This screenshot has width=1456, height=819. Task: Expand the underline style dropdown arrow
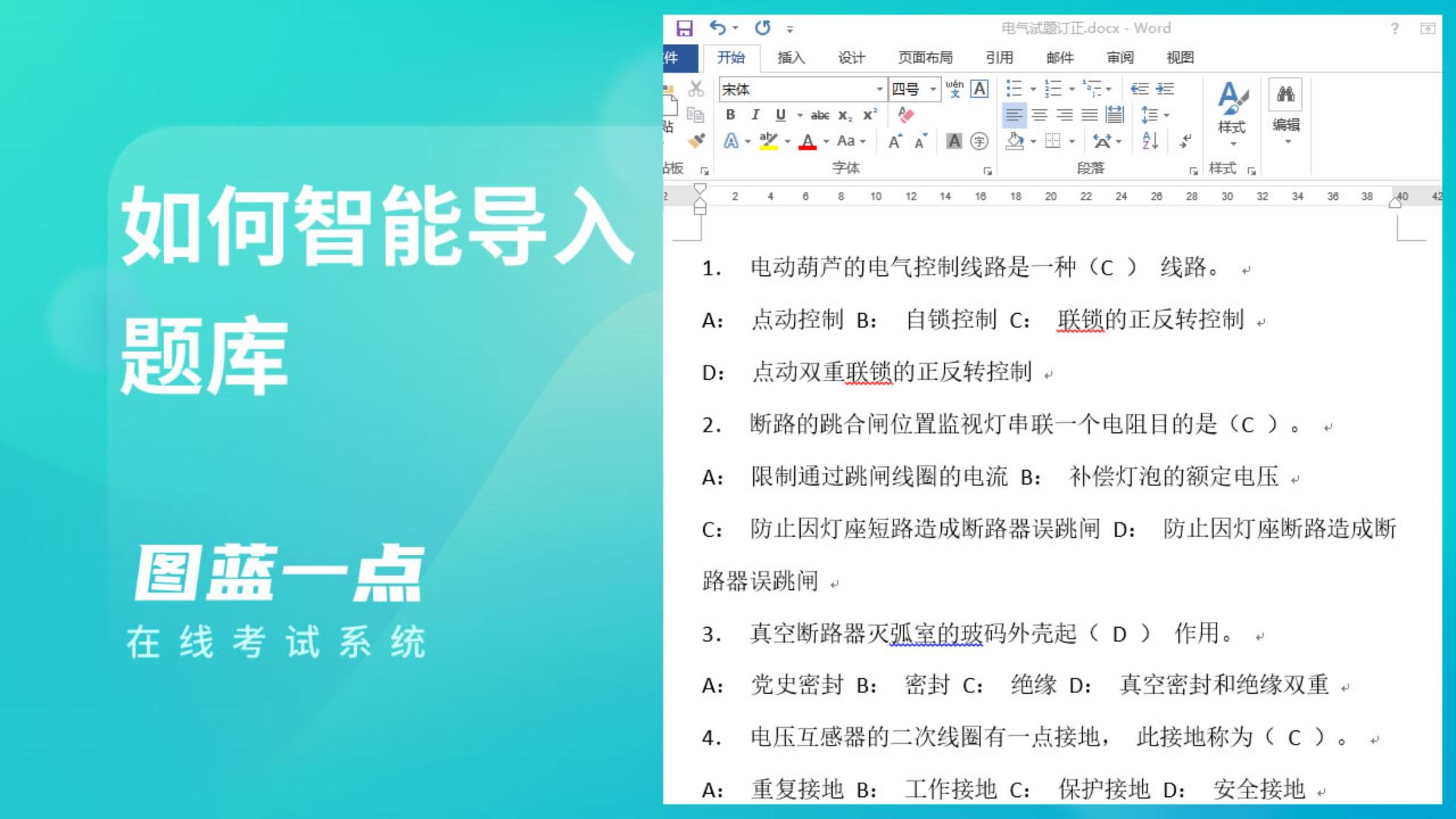799,115
